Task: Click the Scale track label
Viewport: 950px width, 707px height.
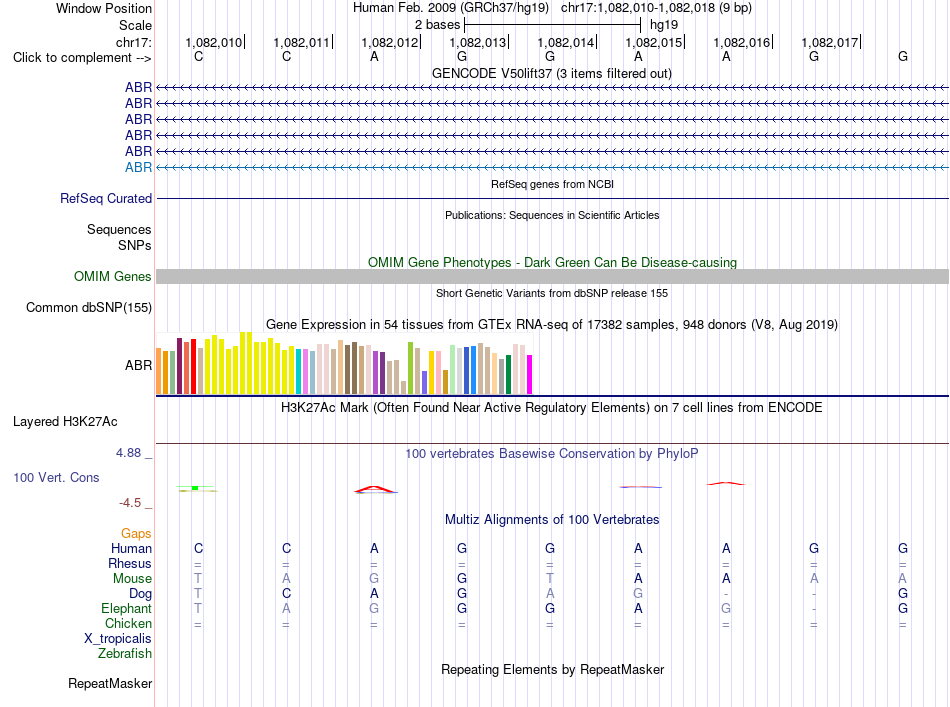Action: click(135, 25)
